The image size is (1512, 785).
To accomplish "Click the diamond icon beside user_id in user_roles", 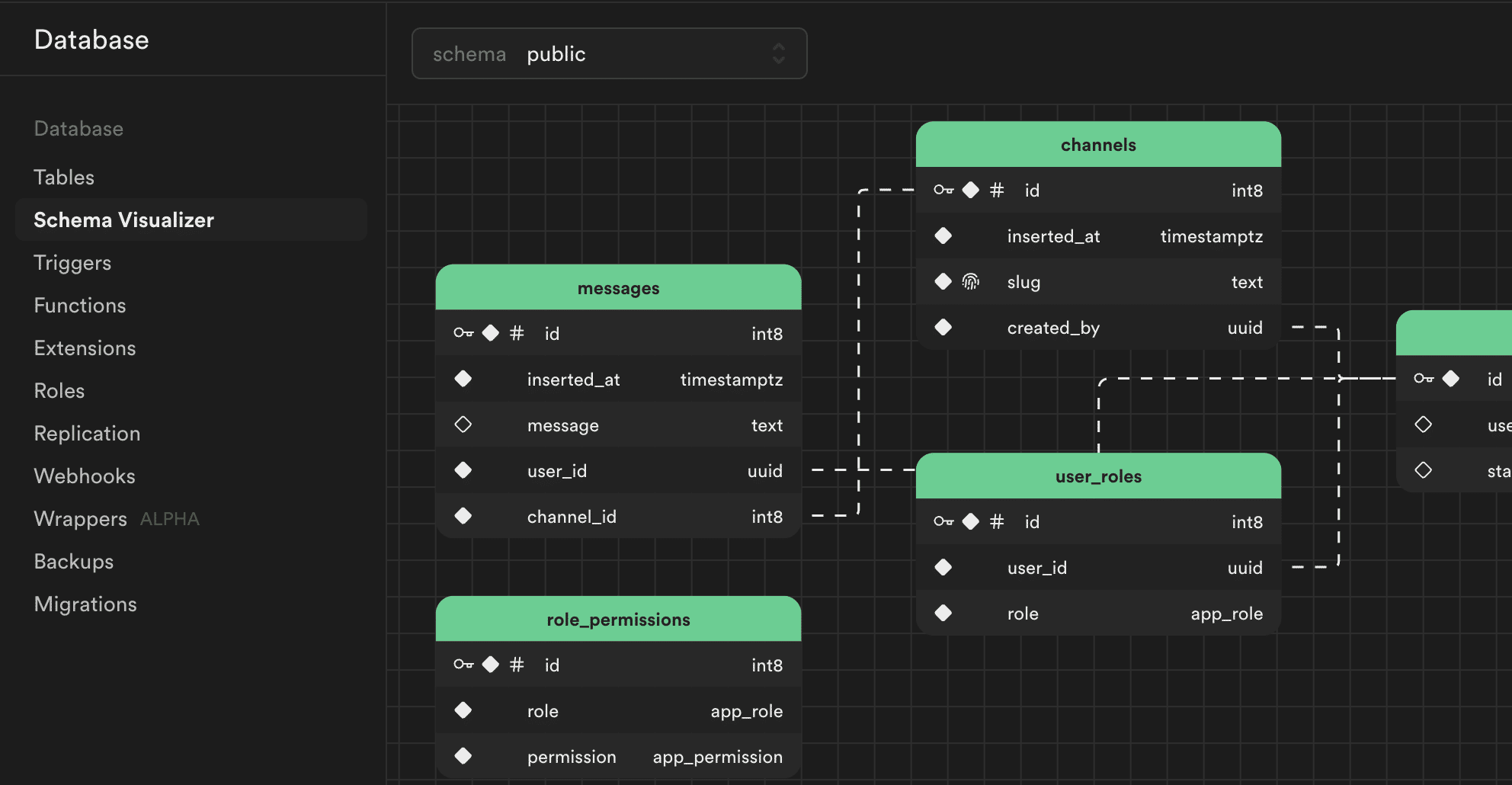I will point(943,567).
